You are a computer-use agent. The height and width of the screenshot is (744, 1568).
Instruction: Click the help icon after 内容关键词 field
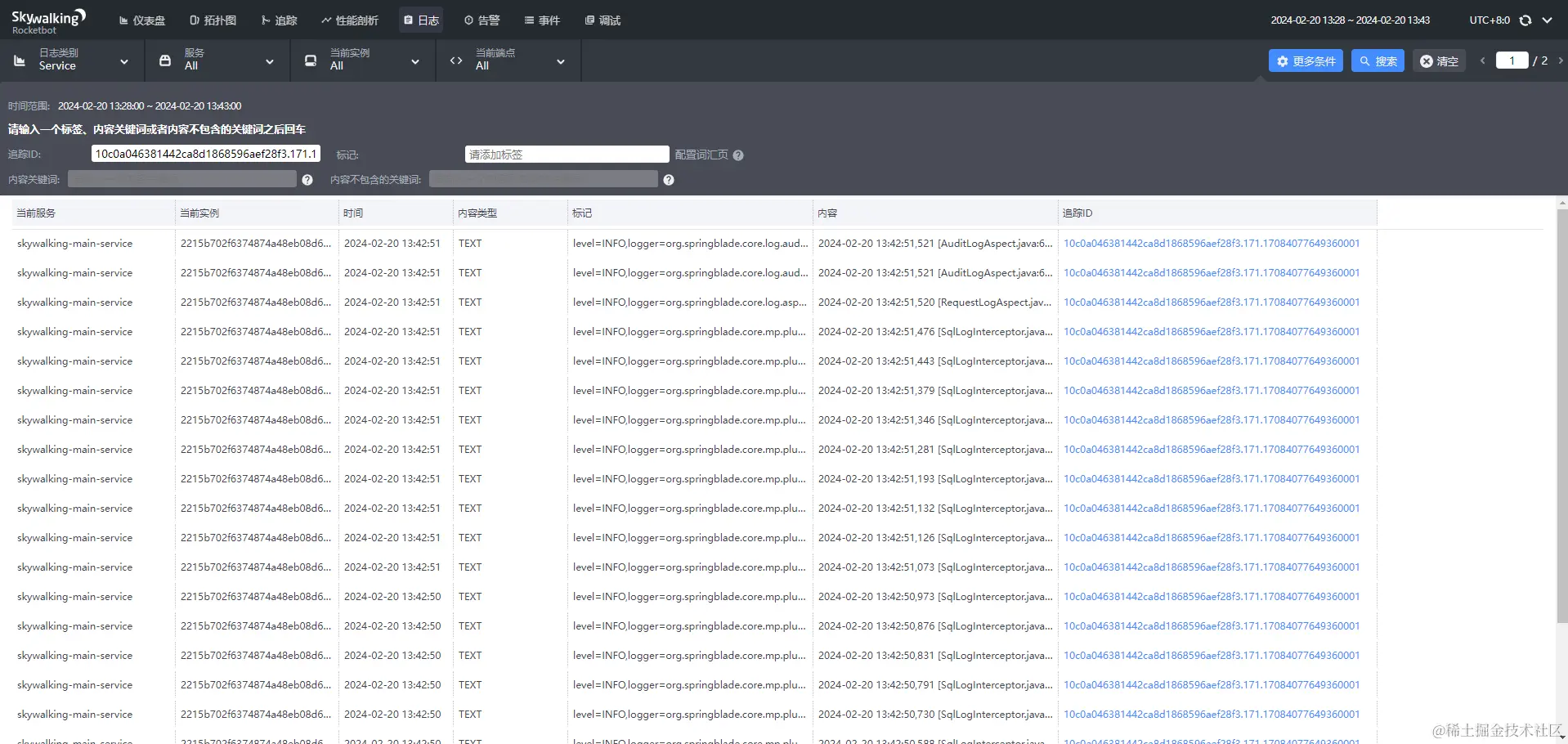click(307, 180)
